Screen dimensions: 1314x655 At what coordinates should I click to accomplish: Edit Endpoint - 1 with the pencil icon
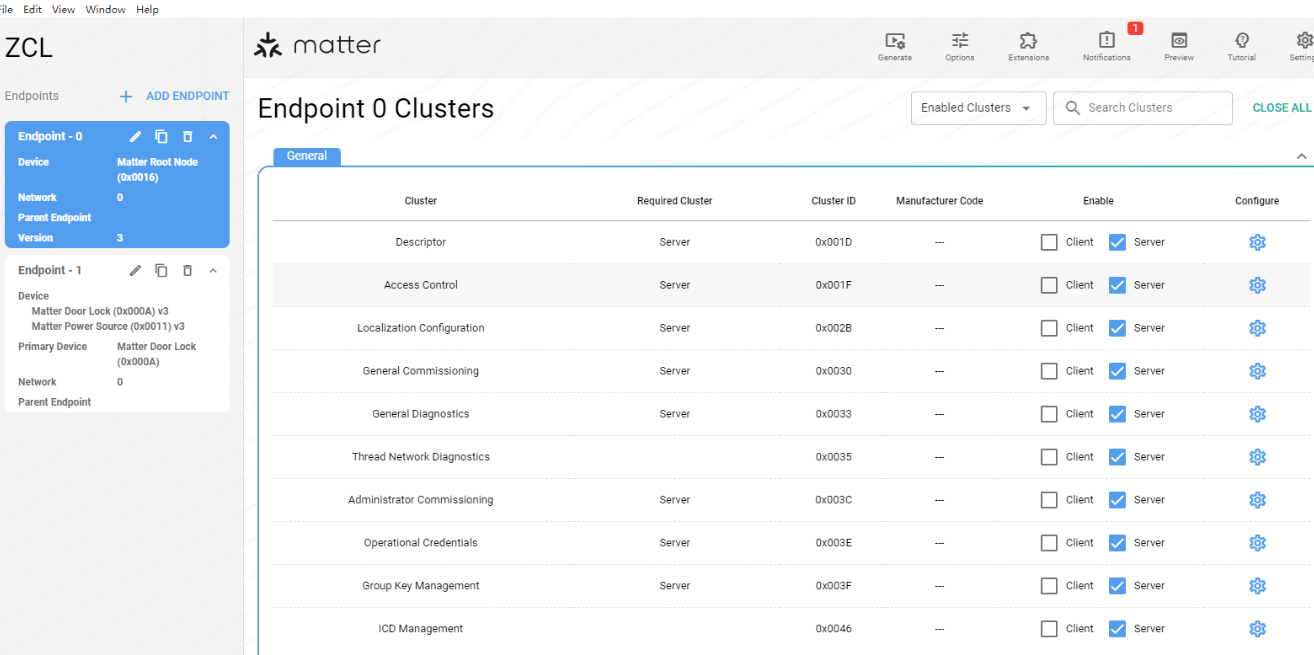pos(136,271)
